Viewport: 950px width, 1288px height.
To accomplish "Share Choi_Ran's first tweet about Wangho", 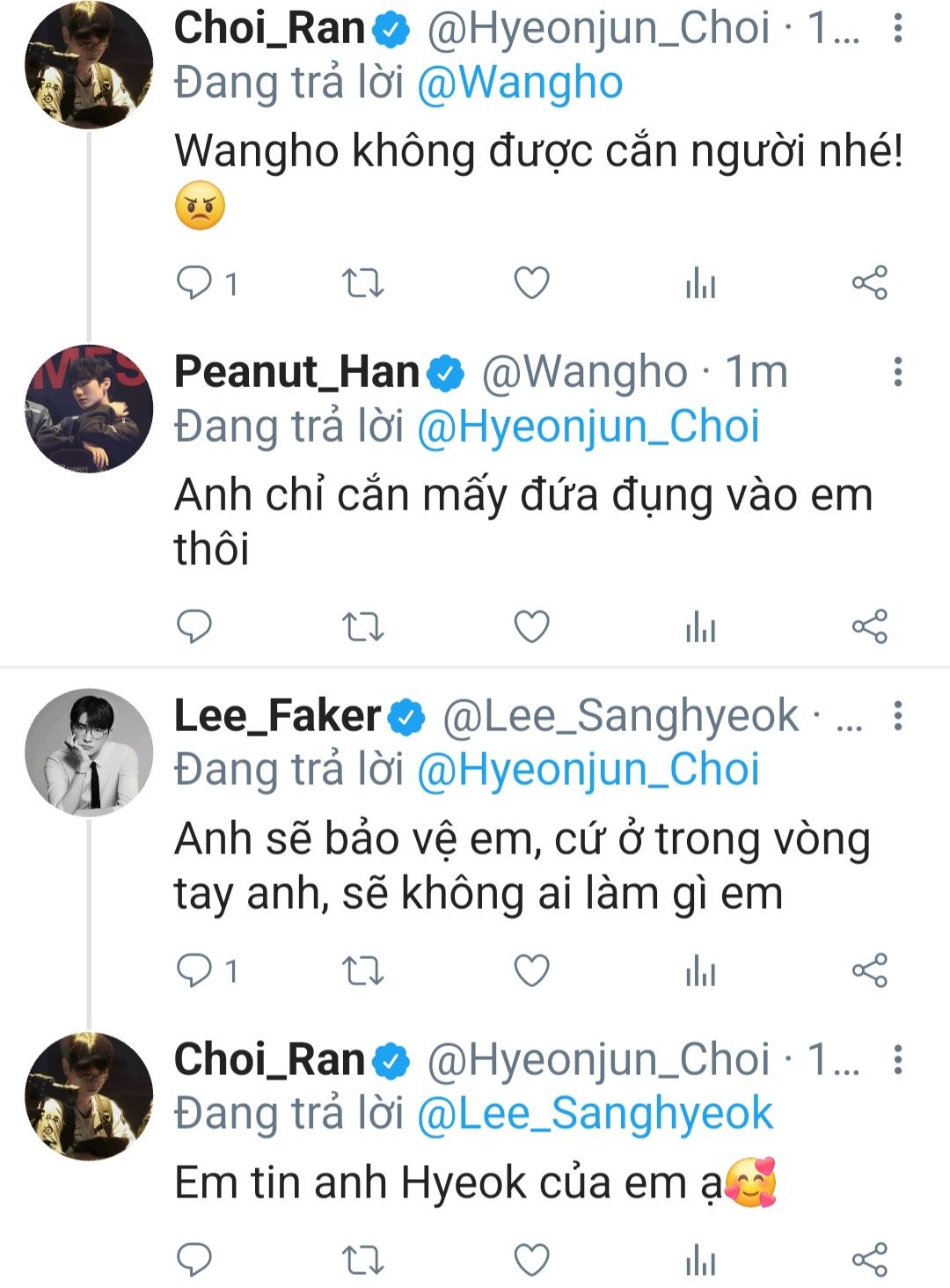I will click(869, 283).
